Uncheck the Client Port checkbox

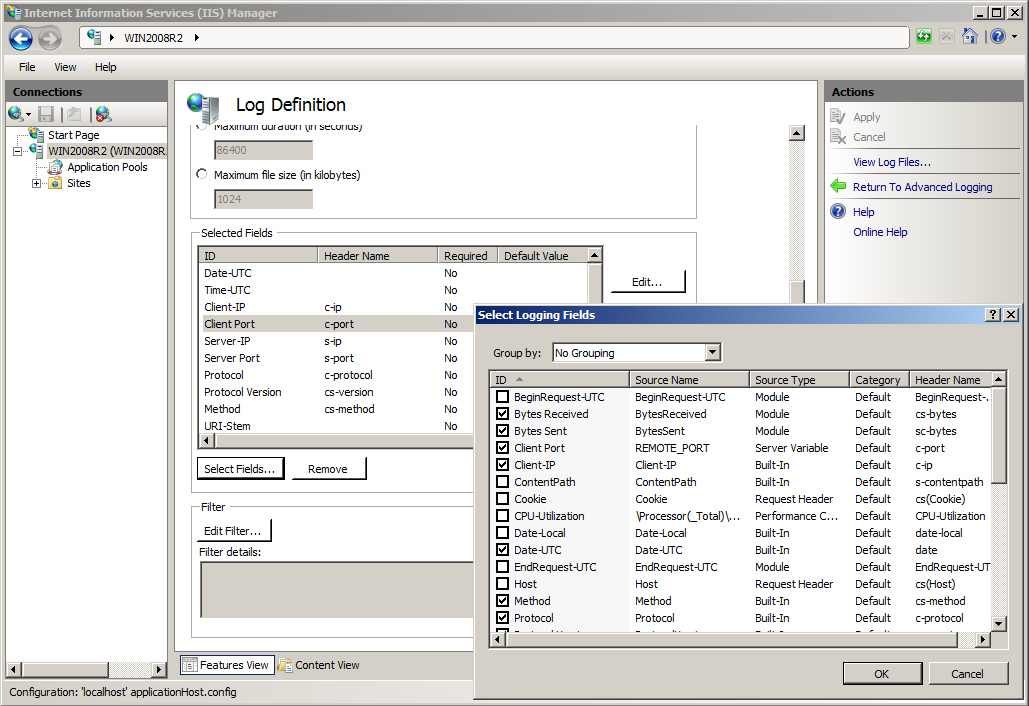(503, 448)
